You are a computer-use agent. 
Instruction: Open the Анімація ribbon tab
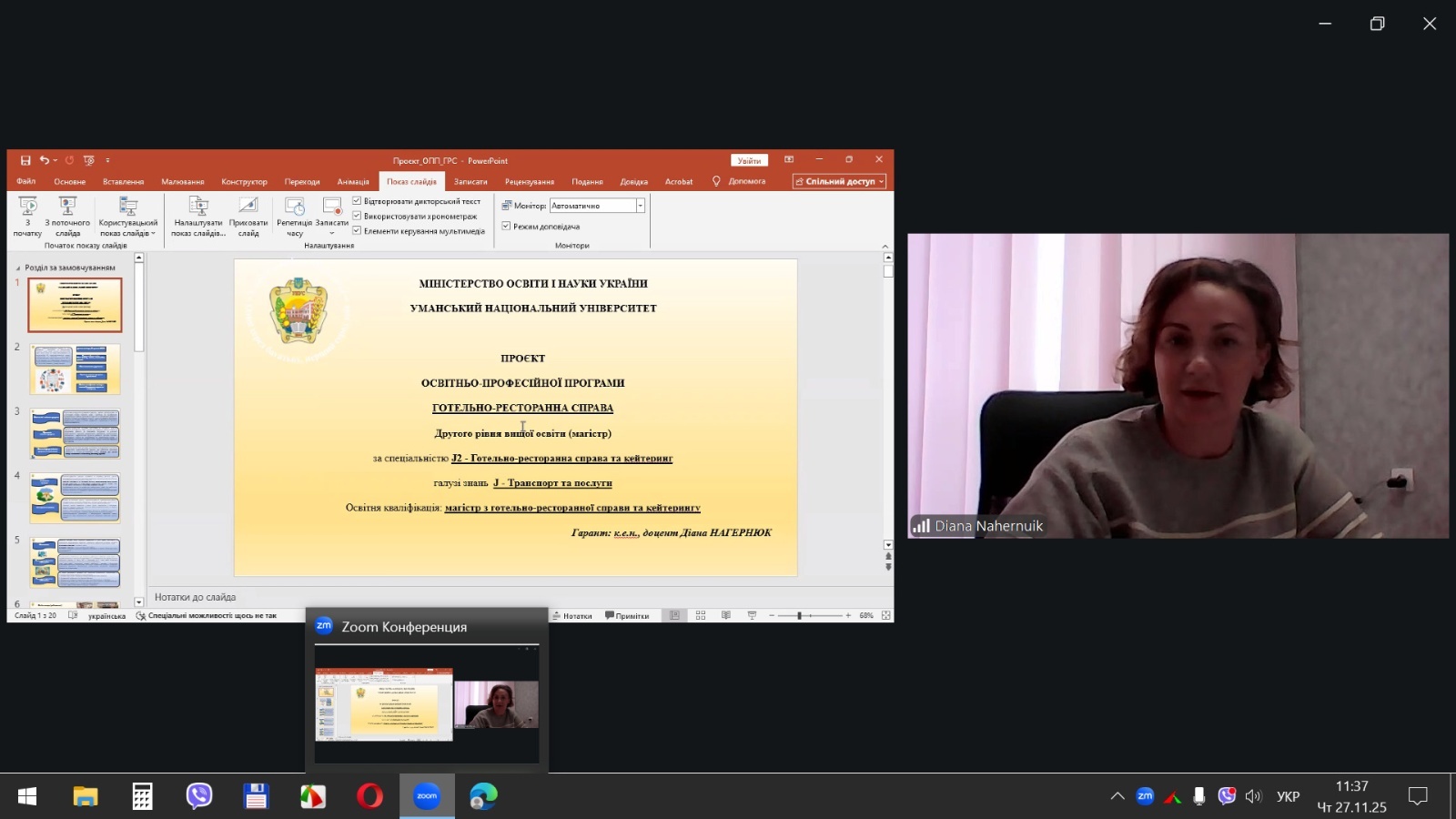[x=353, y=182]
